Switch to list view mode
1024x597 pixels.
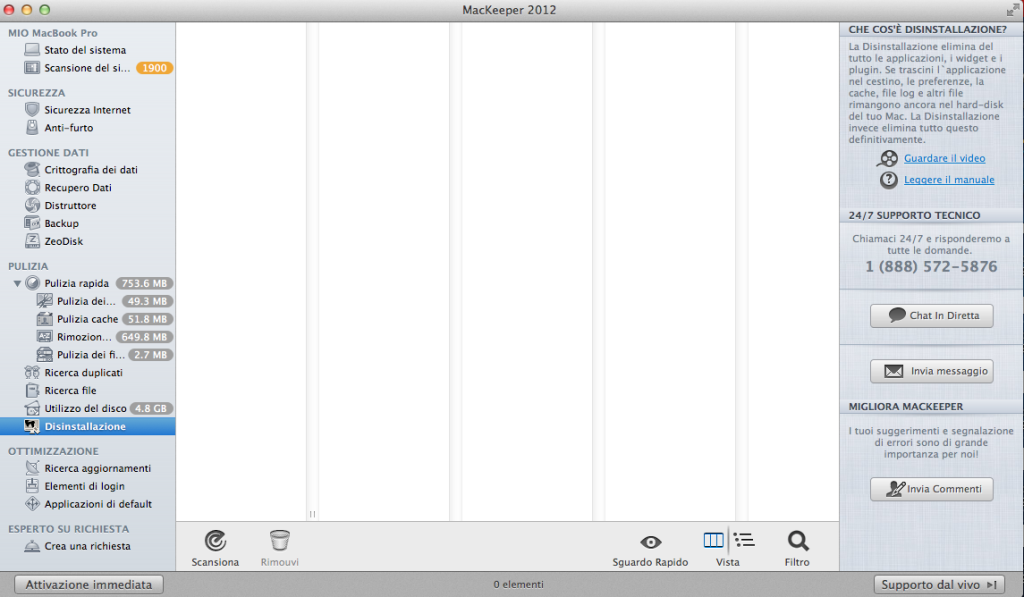tap(744, 540)
